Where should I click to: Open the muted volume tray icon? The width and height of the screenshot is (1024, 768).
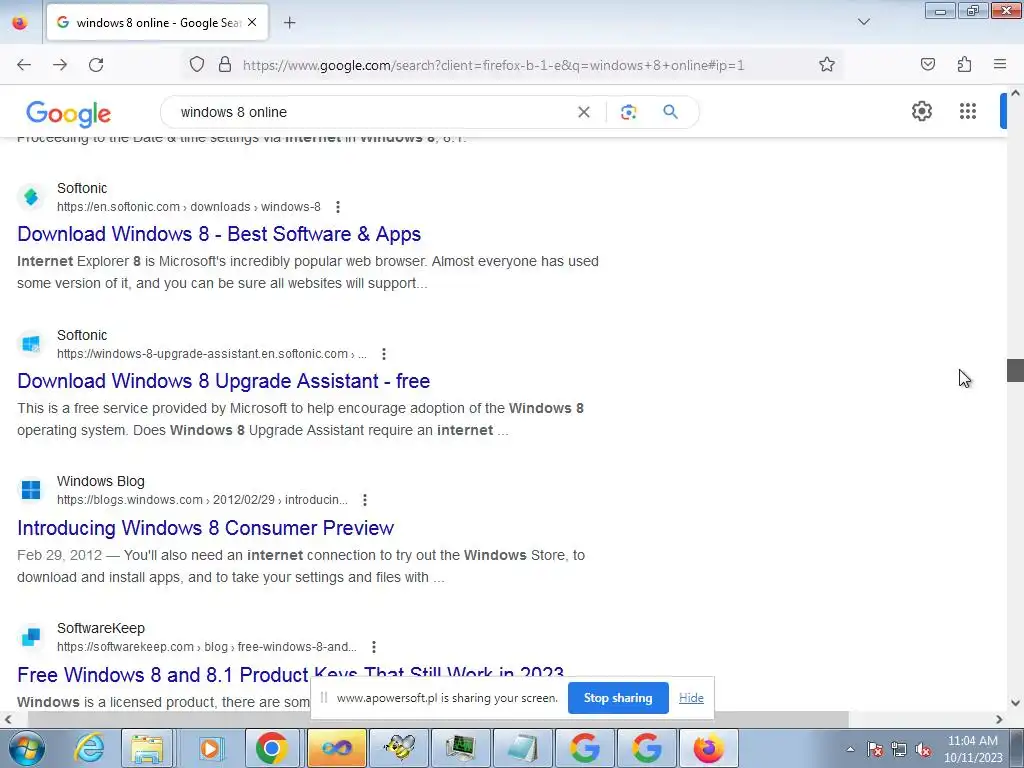tap(923, 749)
